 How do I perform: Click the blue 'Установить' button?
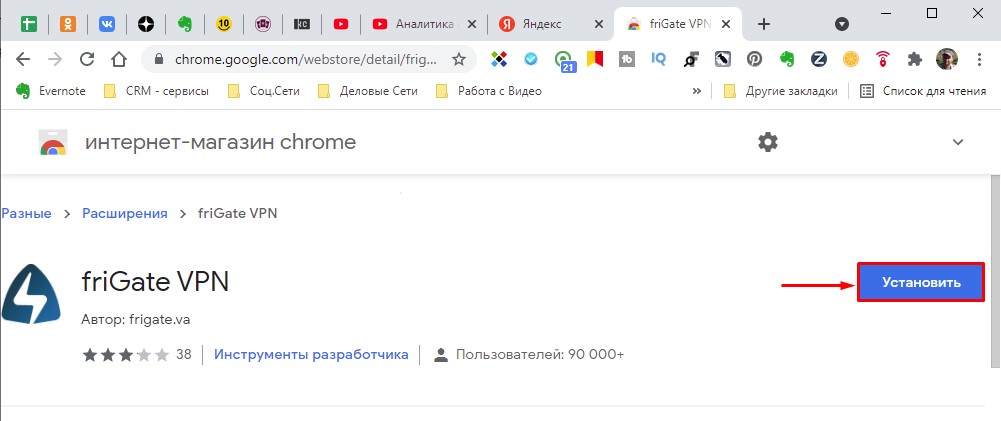(x=921, y=282)
